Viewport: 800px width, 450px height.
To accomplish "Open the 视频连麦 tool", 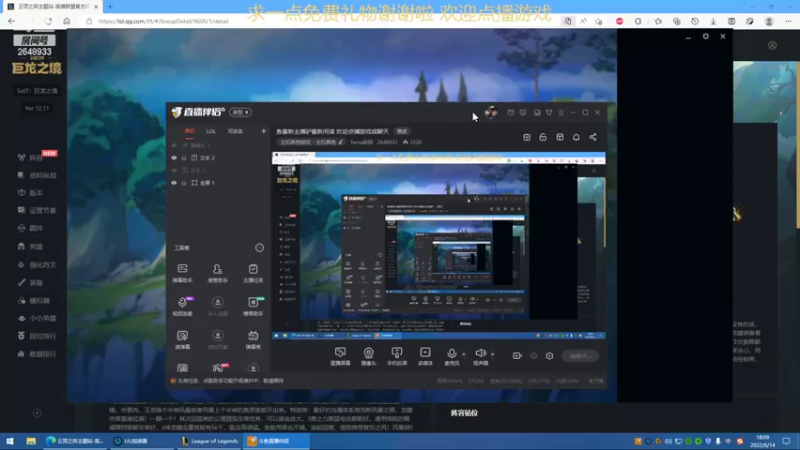I will (x=182, y=306).
